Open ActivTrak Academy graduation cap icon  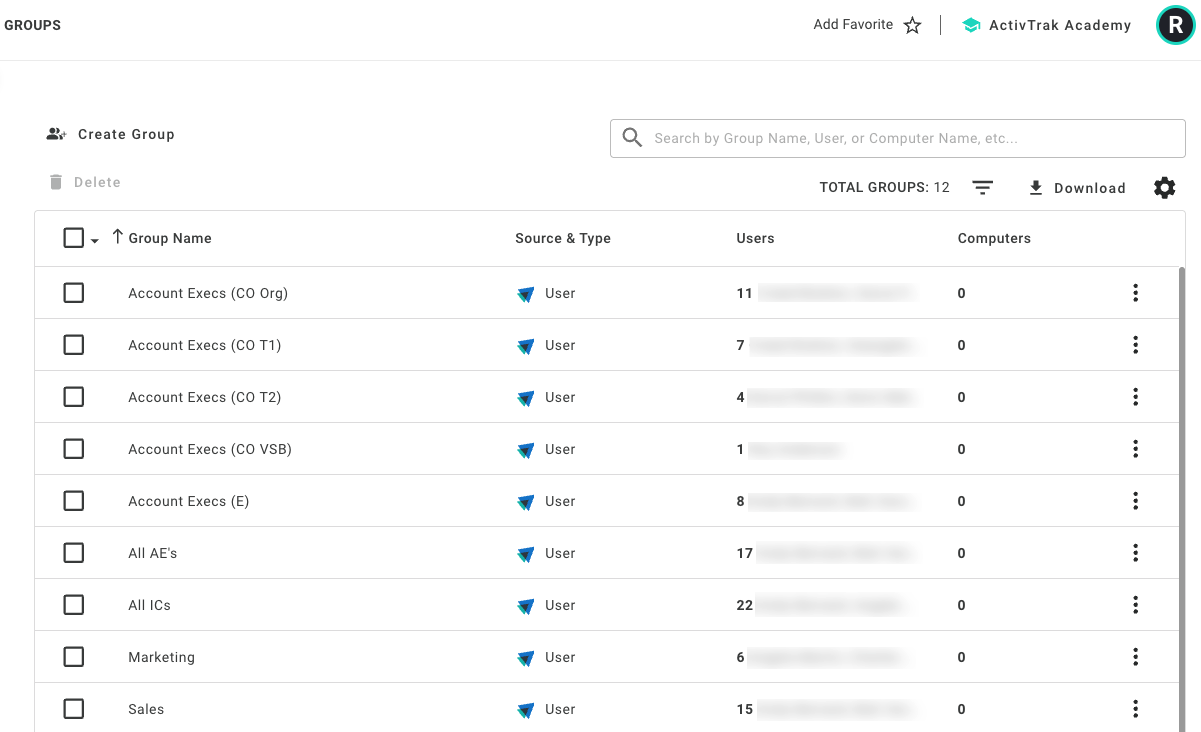[x=970, y=26]
